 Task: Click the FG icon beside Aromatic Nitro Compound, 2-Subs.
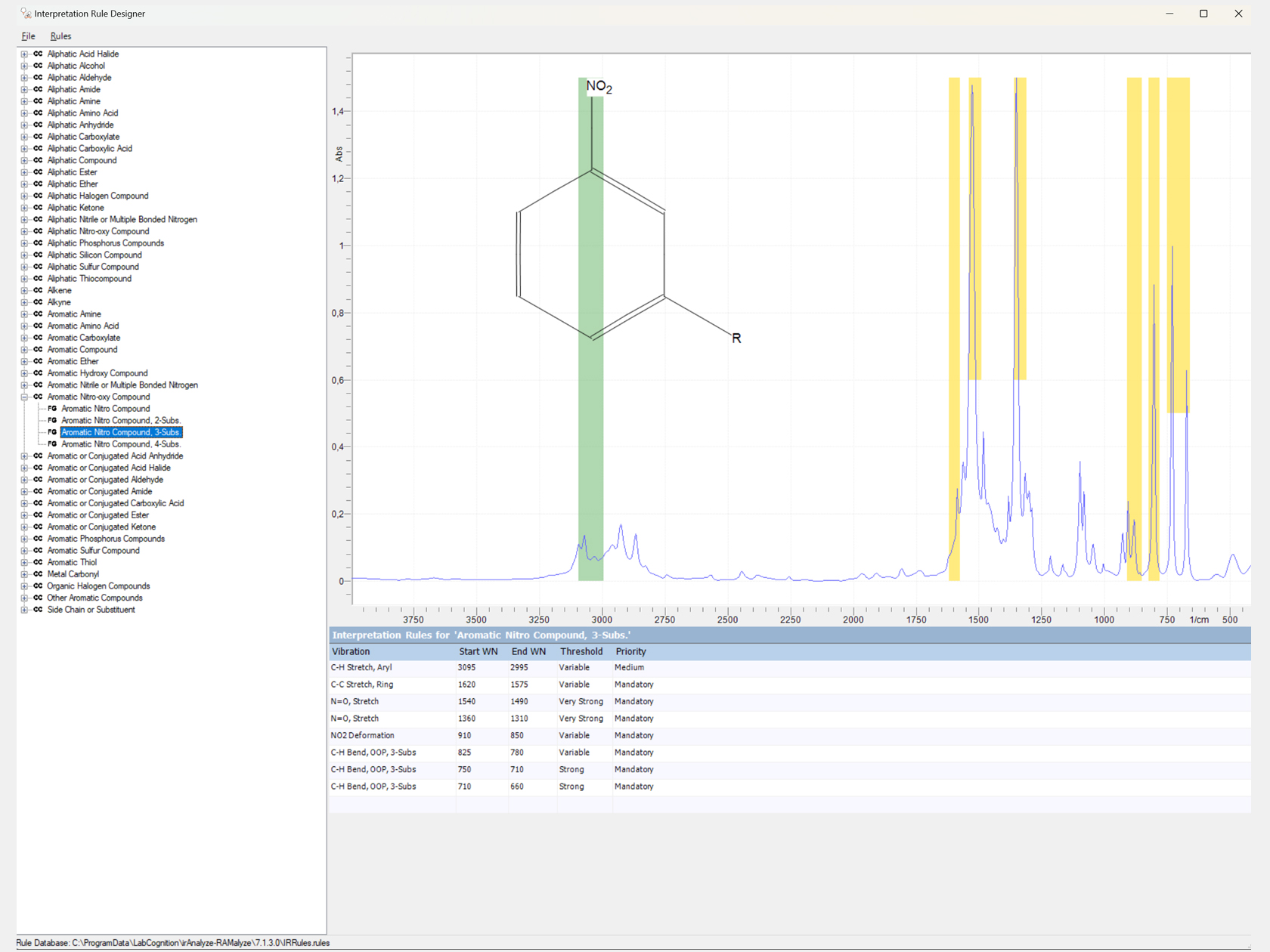click(52, 420)
